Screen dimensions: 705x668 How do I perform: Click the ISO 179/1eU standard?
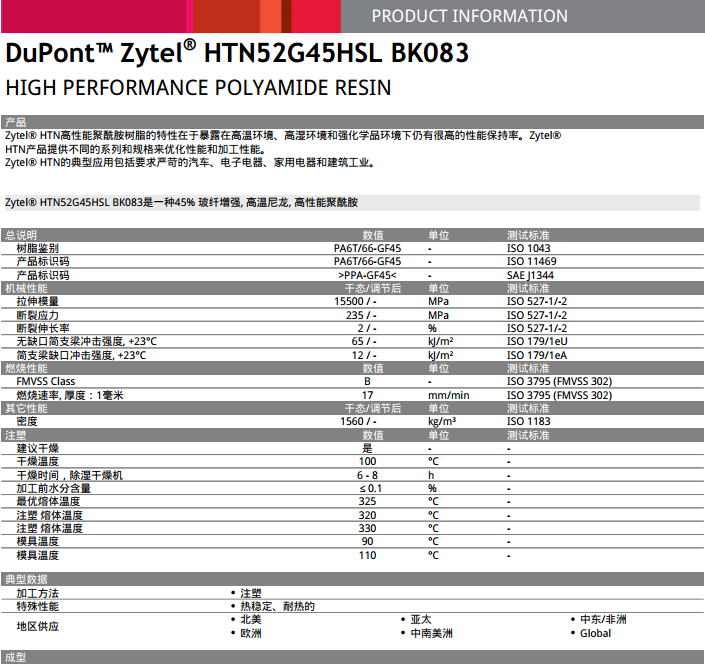pyautogui.click(x=537, y=341)
